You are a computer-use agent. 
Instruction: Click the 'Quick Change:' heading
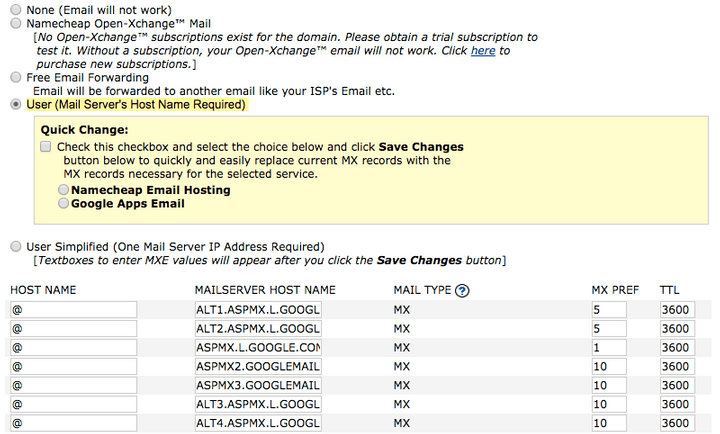84,130
